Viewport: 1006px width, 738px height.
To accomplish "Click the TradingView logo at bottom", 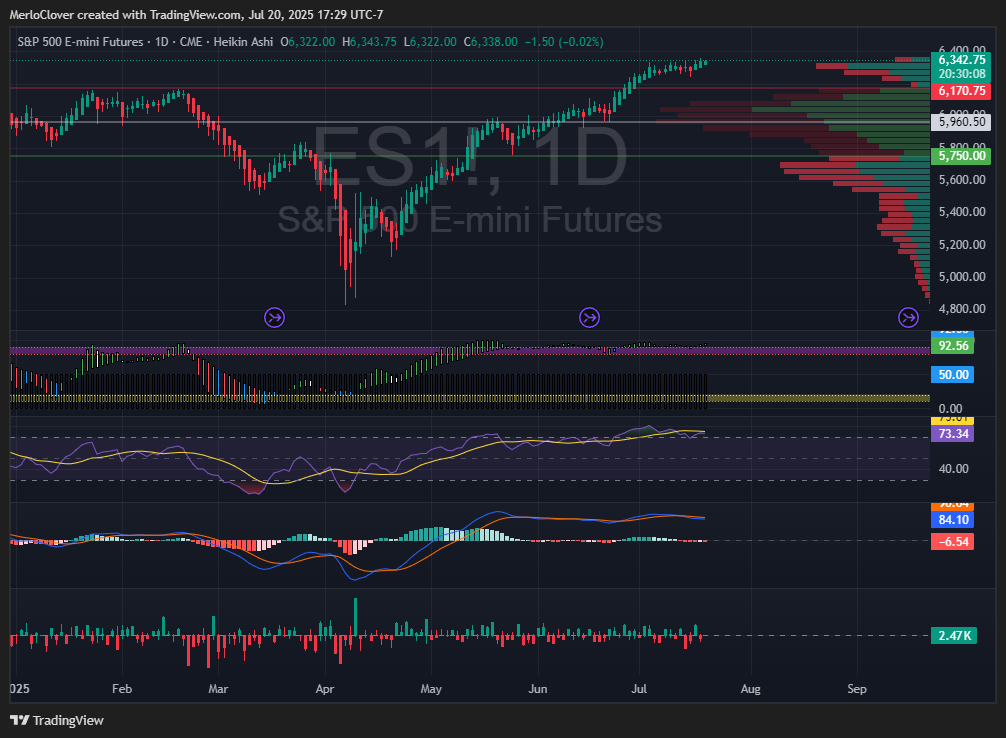I will [56, 720].
